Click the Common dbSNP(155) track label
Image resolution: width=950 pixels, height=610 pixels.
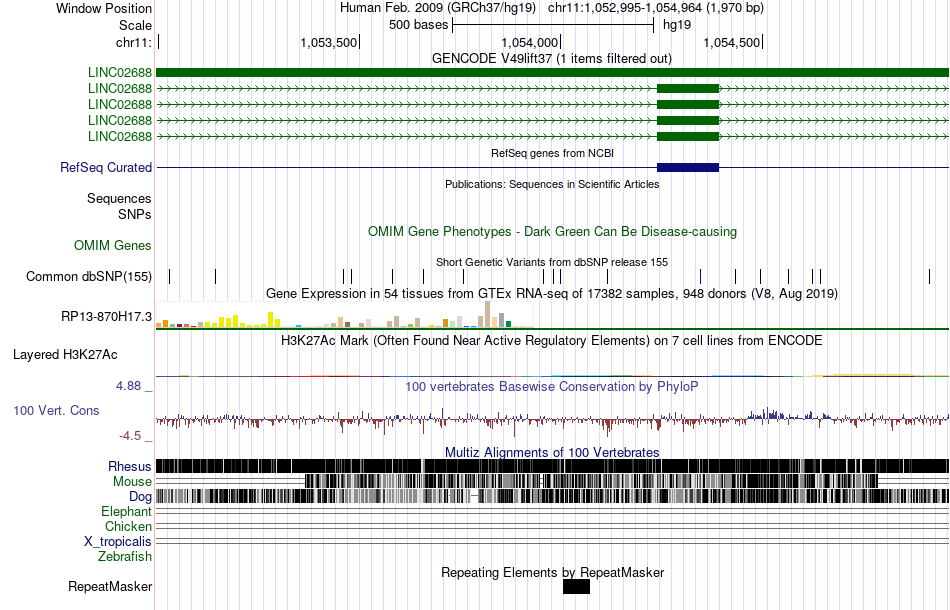pyautogui.click(x=88, y=277)
